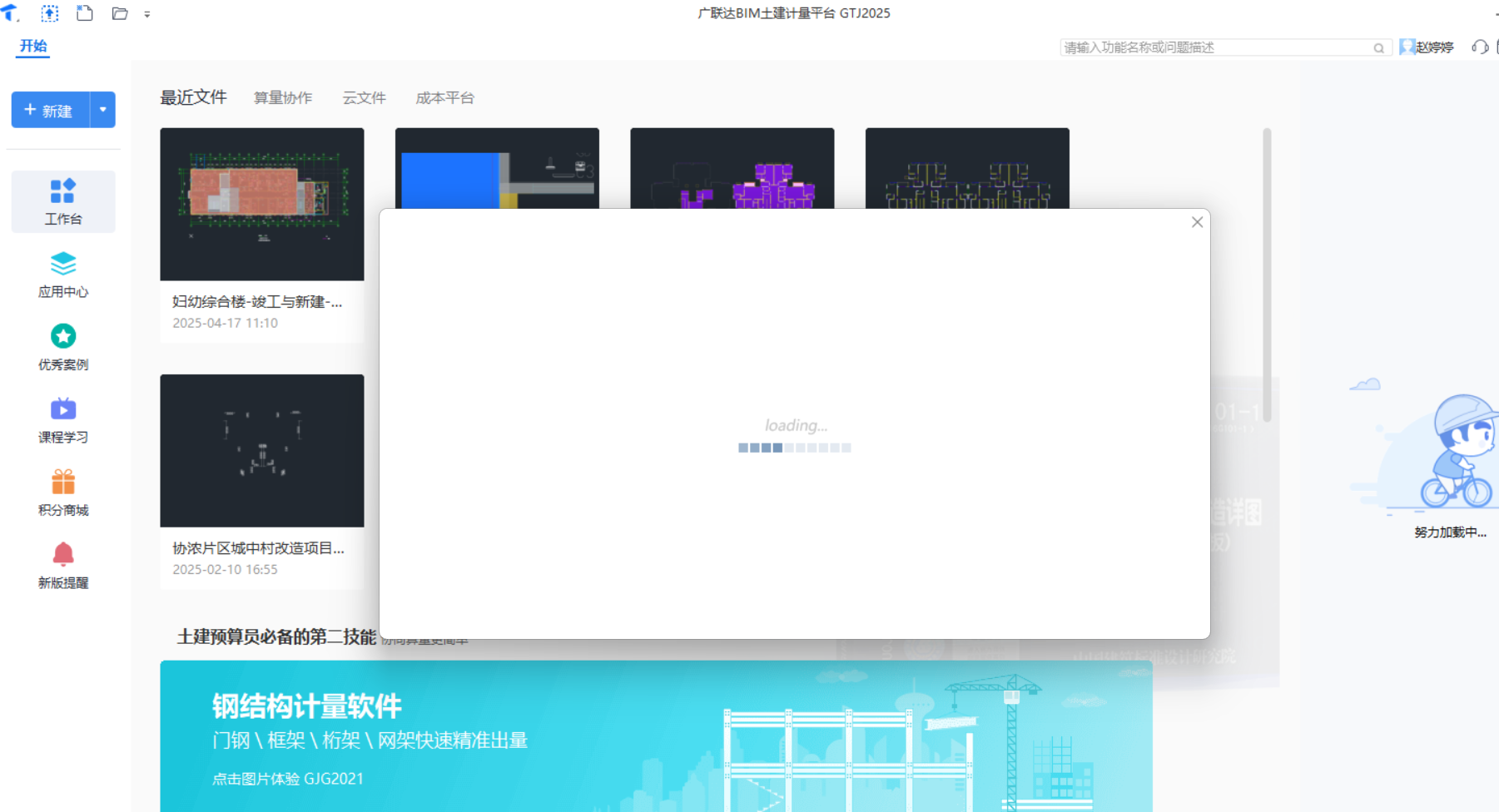Image resolution: width=1499 pixels, height=812 pixels.
Task: Open 协浓片区城中村改造项目 thumbnail
Action: [x=262, y=451]
